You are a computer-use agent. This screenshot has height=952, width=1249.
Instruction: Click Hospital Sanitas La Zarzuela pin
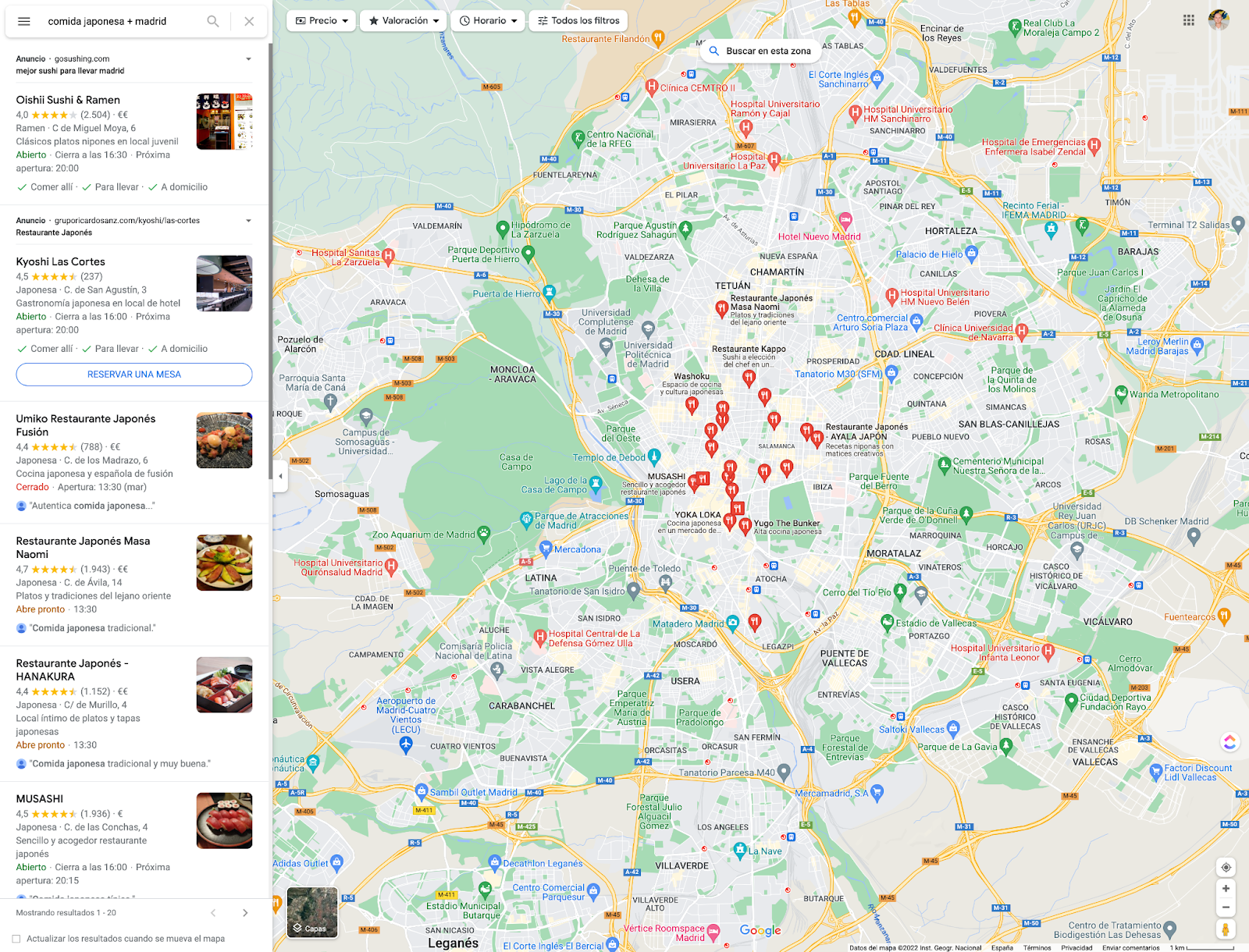(389, 256)
